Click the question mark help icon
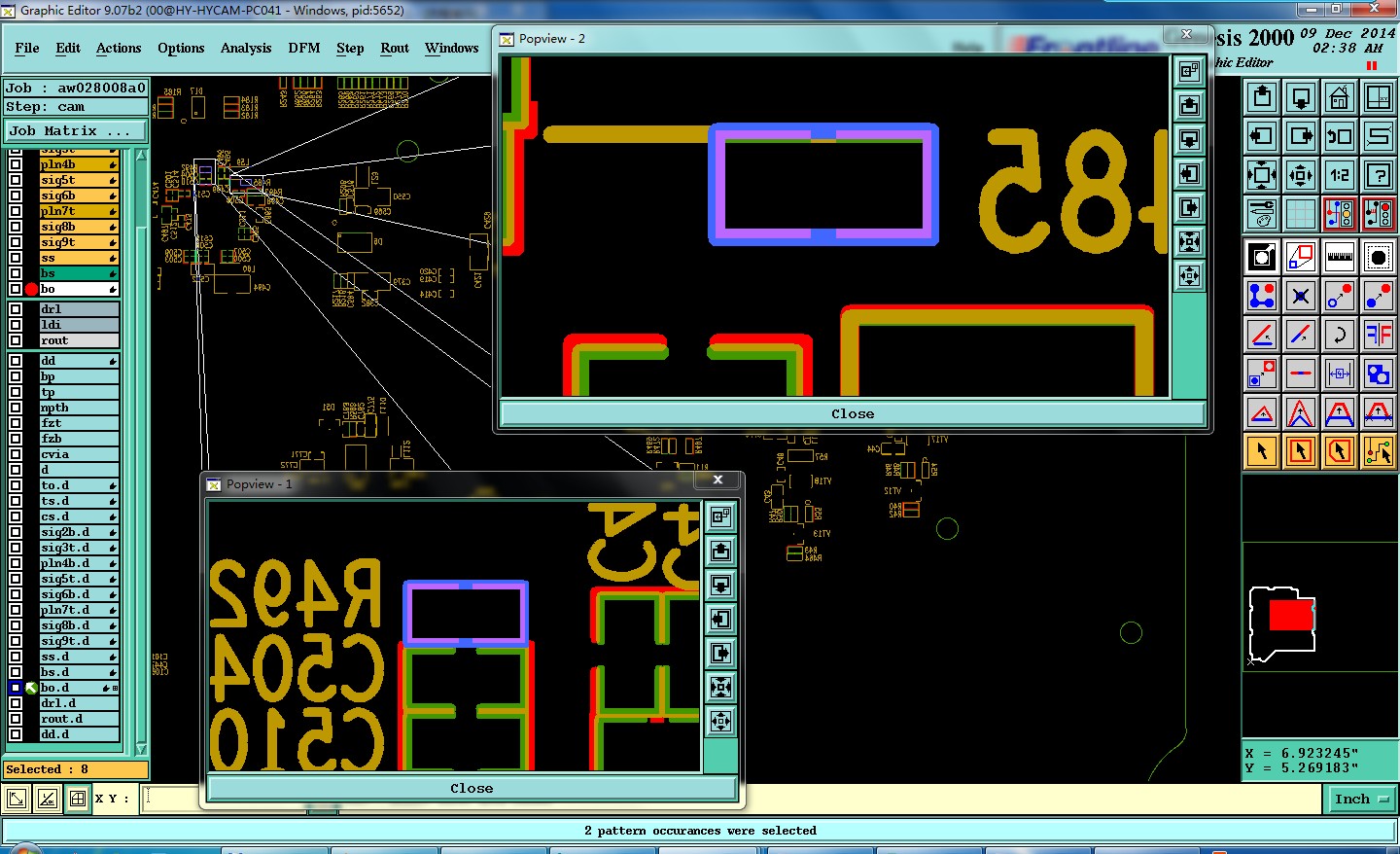1400x854 pixels. click(1379, 175)
